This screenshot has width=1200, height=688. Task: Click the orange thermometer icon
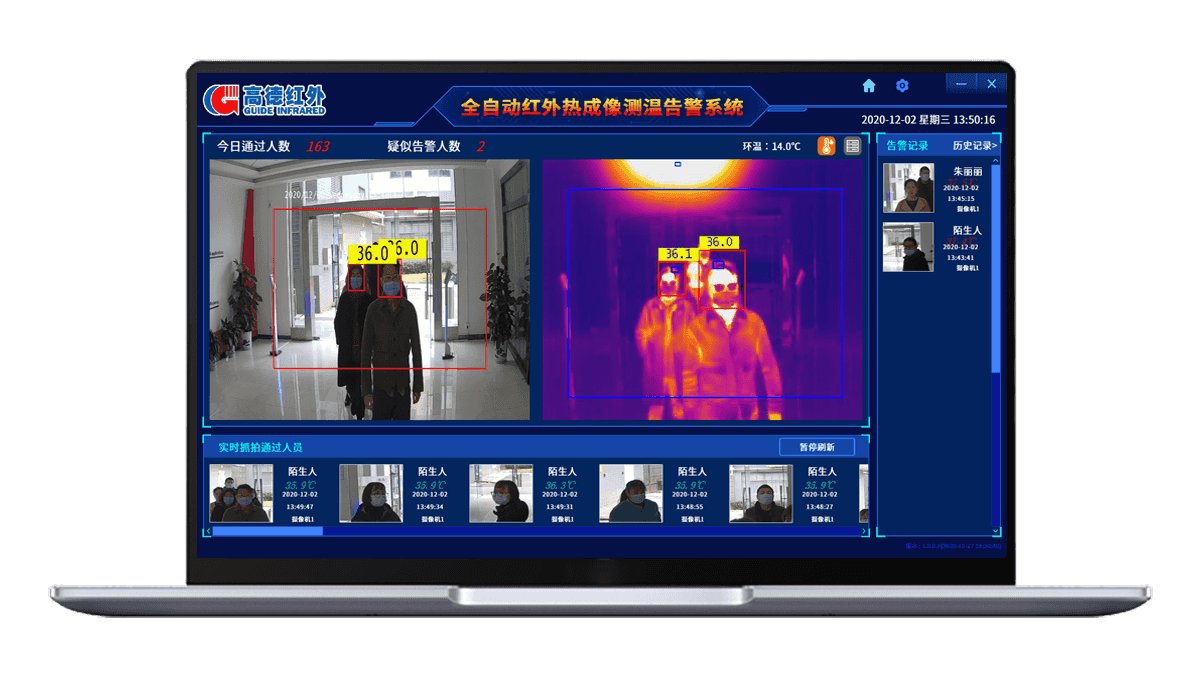826,146
